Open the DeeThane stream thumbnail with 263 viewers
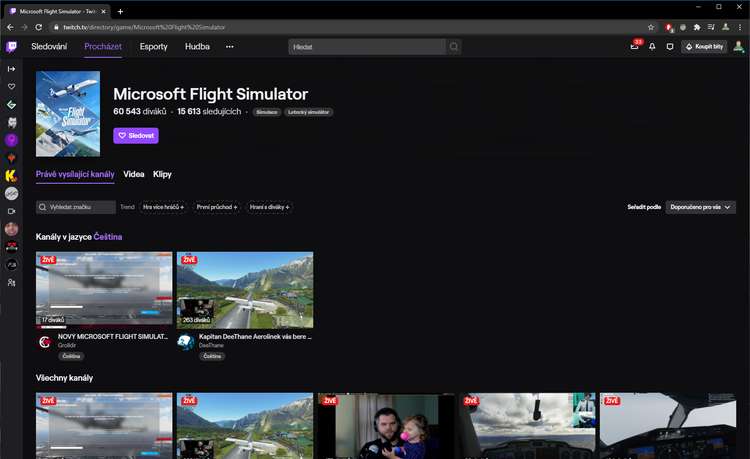 245,289
